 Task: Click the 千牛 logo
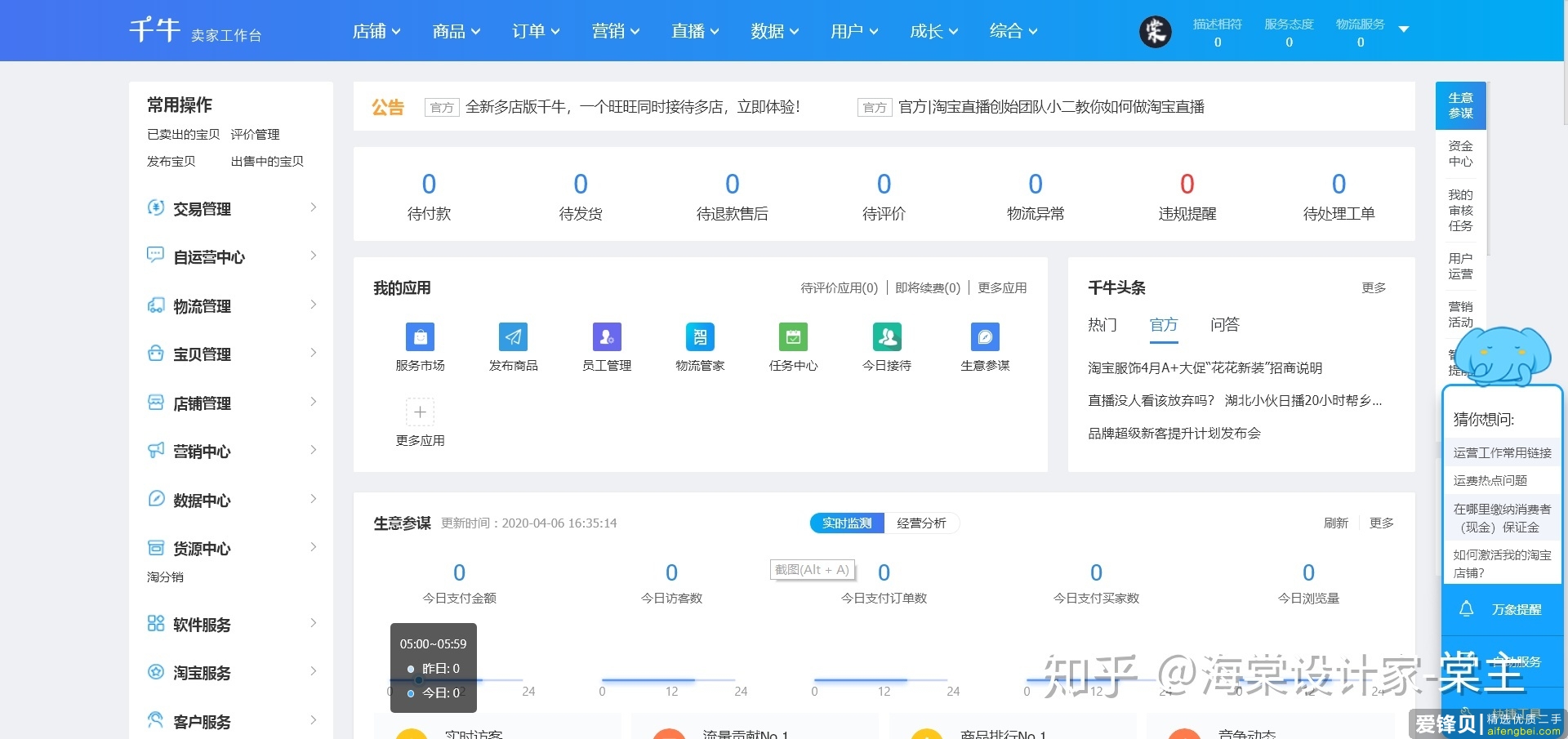click(154, 30)
